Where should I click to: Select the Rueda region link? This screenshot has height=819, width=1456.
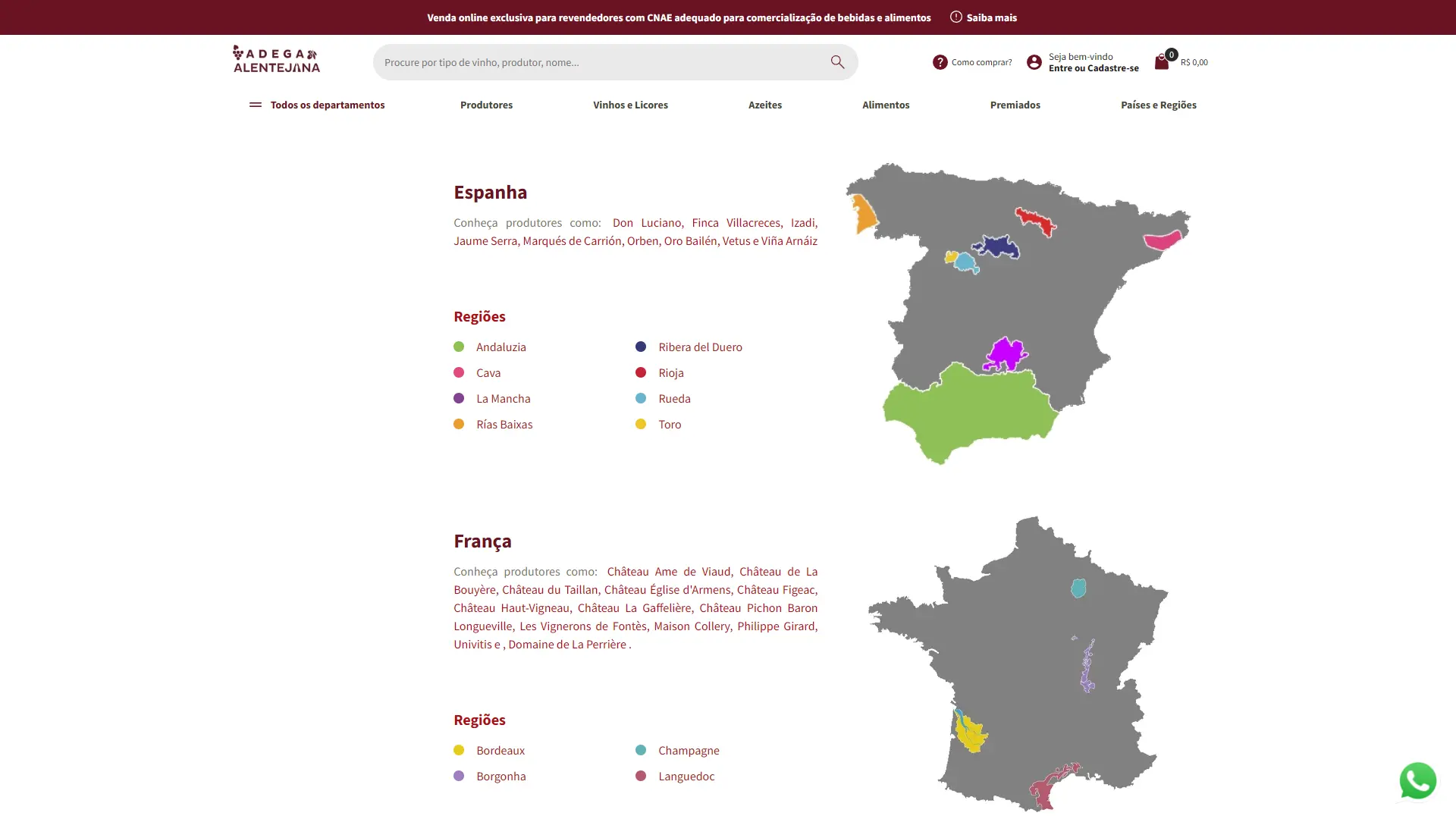(674, 398)
